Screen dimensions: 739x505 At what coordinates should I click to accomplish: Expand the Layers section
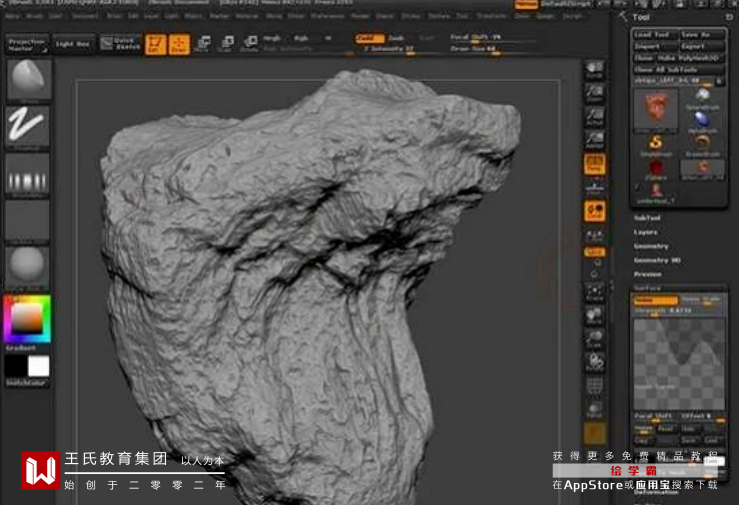(x=646, y=232)
